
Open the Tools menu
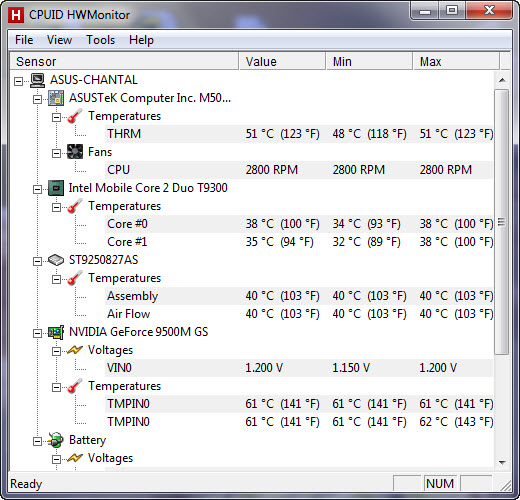[x=100, y=40]
